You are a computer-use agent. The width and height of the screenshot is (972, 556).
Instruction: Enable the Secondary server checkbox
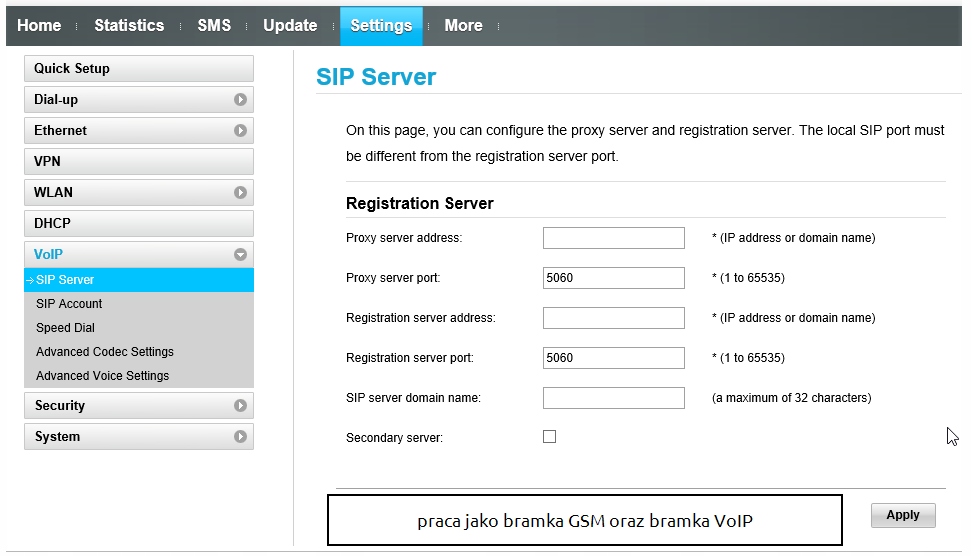pyautogui.click(x=549, y=437)
